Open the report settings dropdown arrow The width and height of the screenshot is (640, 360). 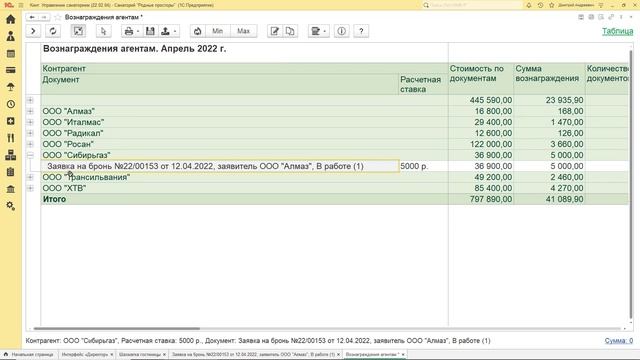coord(325,31)
